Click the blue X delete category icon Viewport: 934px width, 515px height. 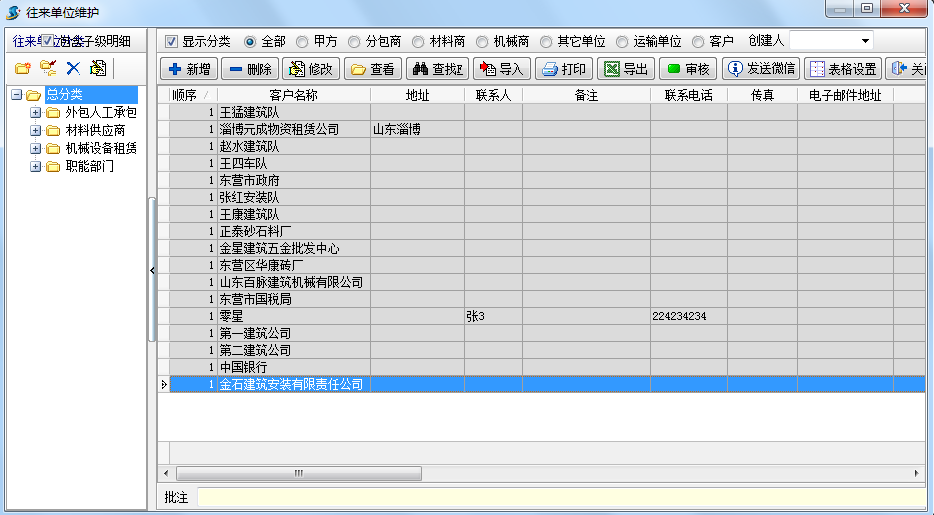[73, 69]
